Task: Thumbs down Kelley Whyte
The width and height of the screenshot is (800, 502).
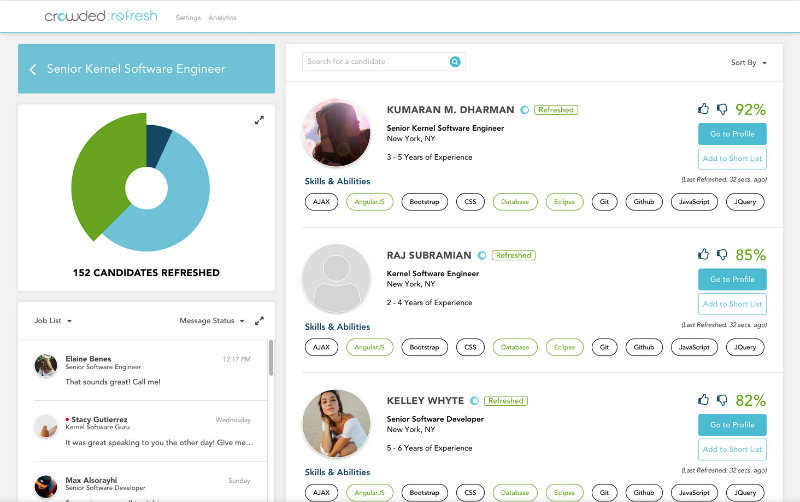Action: (x=722, y=400)
